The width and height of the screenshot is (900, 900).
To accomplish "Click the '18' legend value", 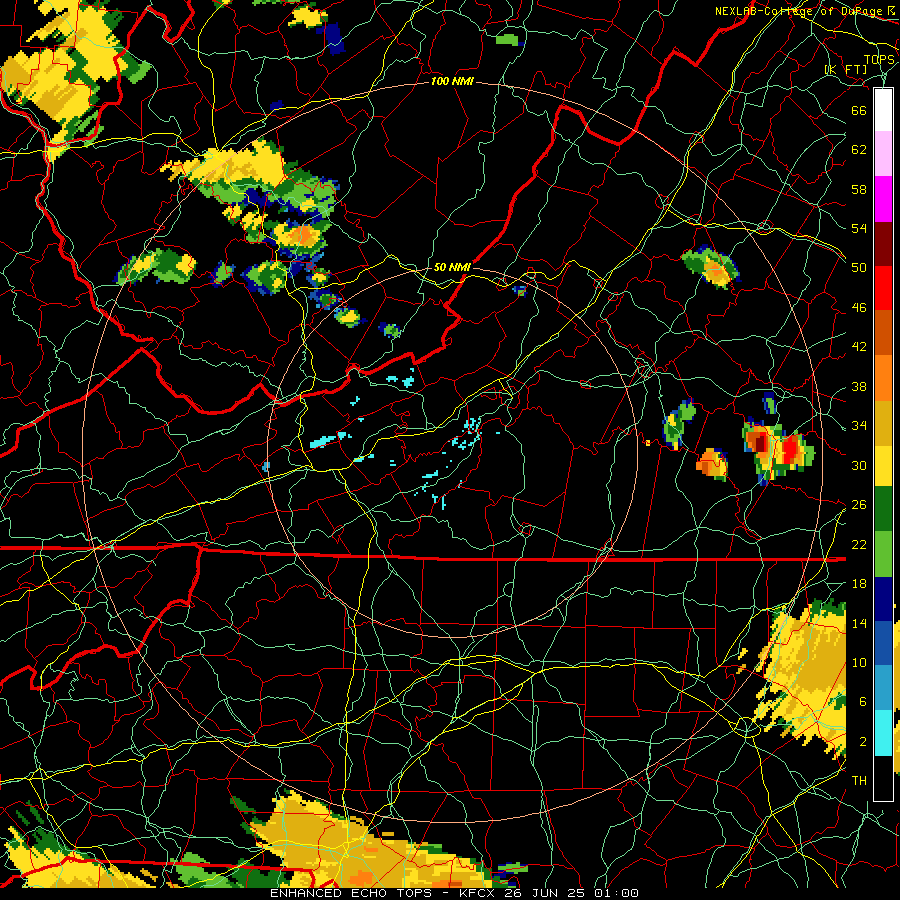I will coord(859,584).
